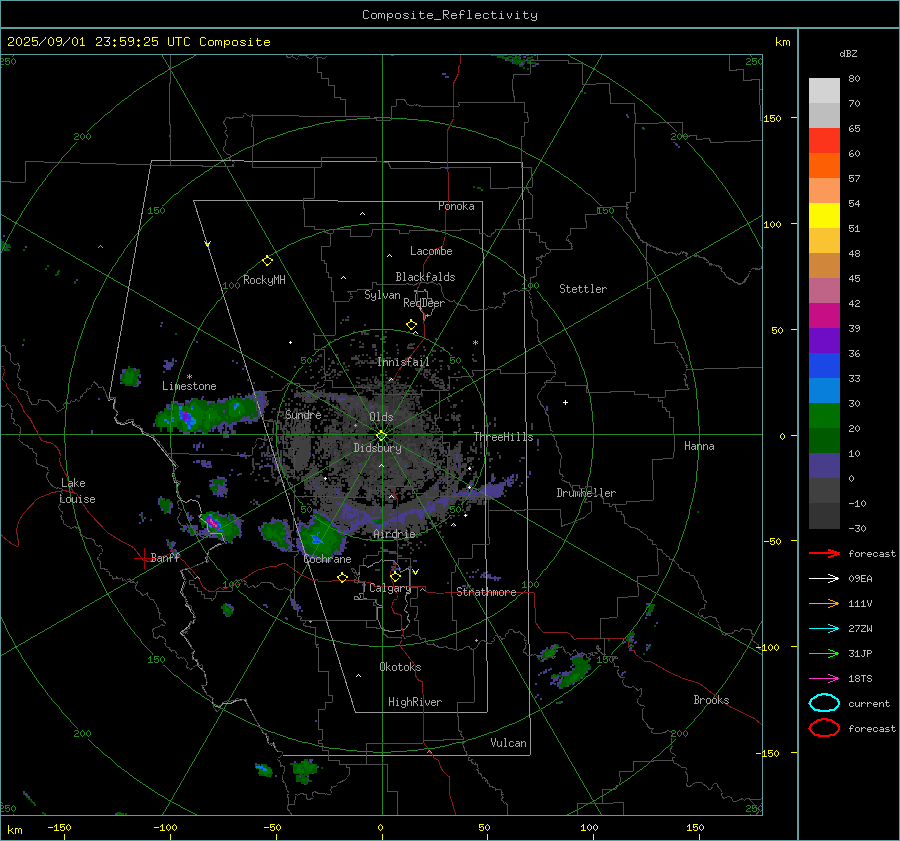Select the white 09EA arrow legend icon
Viewport: 900px width, 841px height.
click(x=824, y=578)
